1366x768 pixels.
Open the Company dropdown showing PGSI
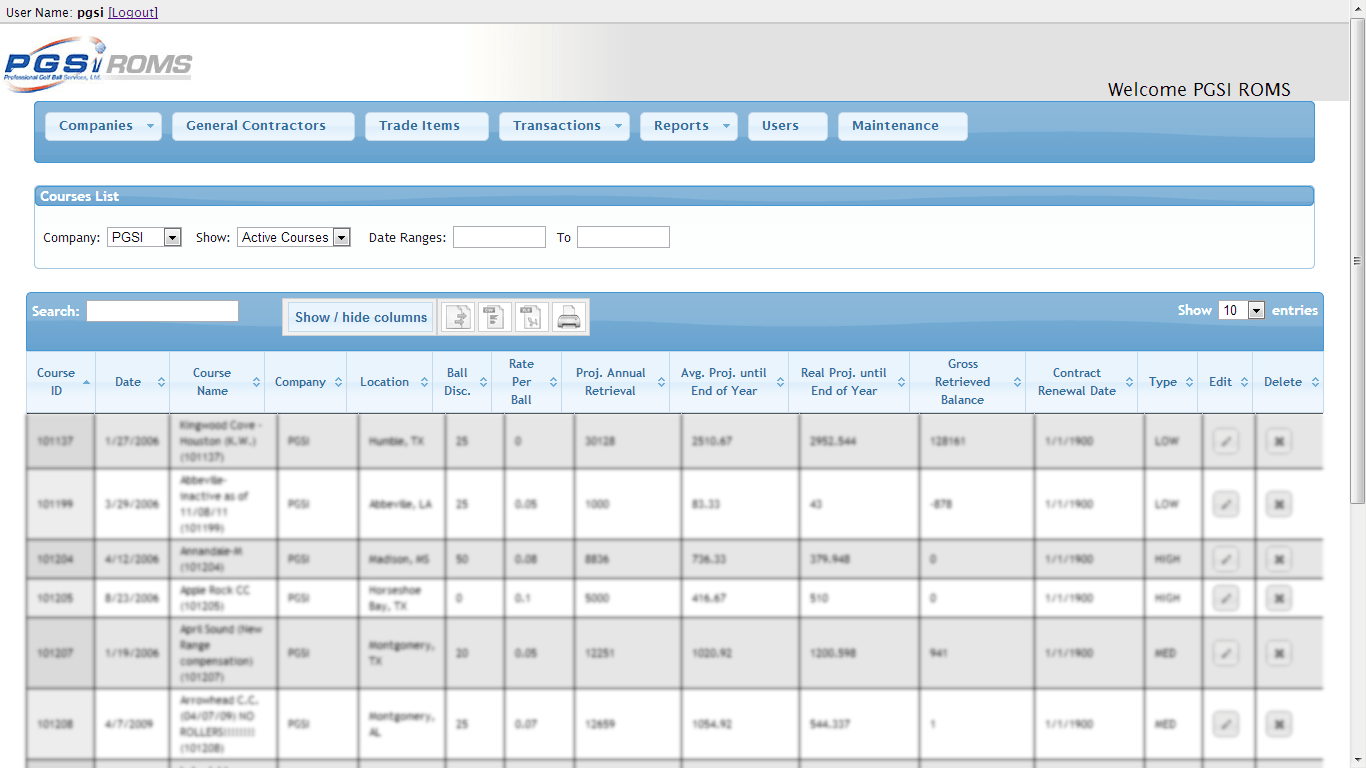pyautogui.click(x=144, y=237)
